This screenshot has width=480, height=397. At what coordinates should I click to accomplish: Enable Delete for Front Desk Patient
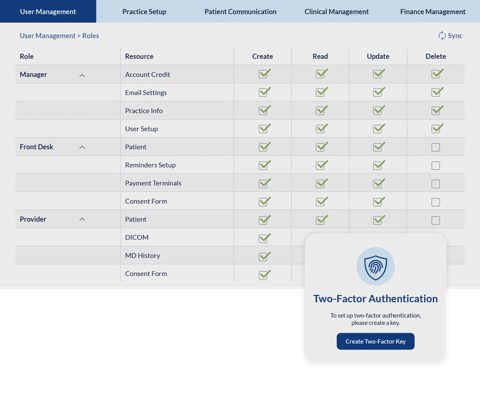click(x=435, y=147)
